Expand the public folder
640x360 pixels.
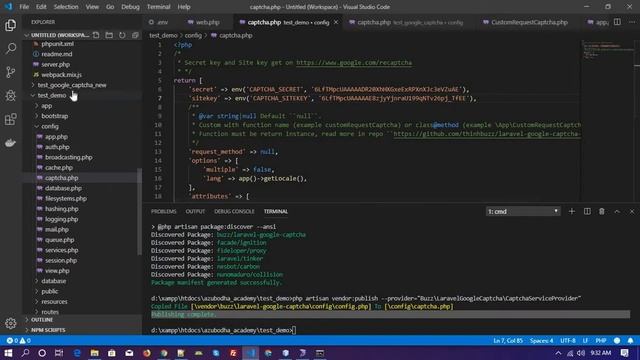(49, 291)
